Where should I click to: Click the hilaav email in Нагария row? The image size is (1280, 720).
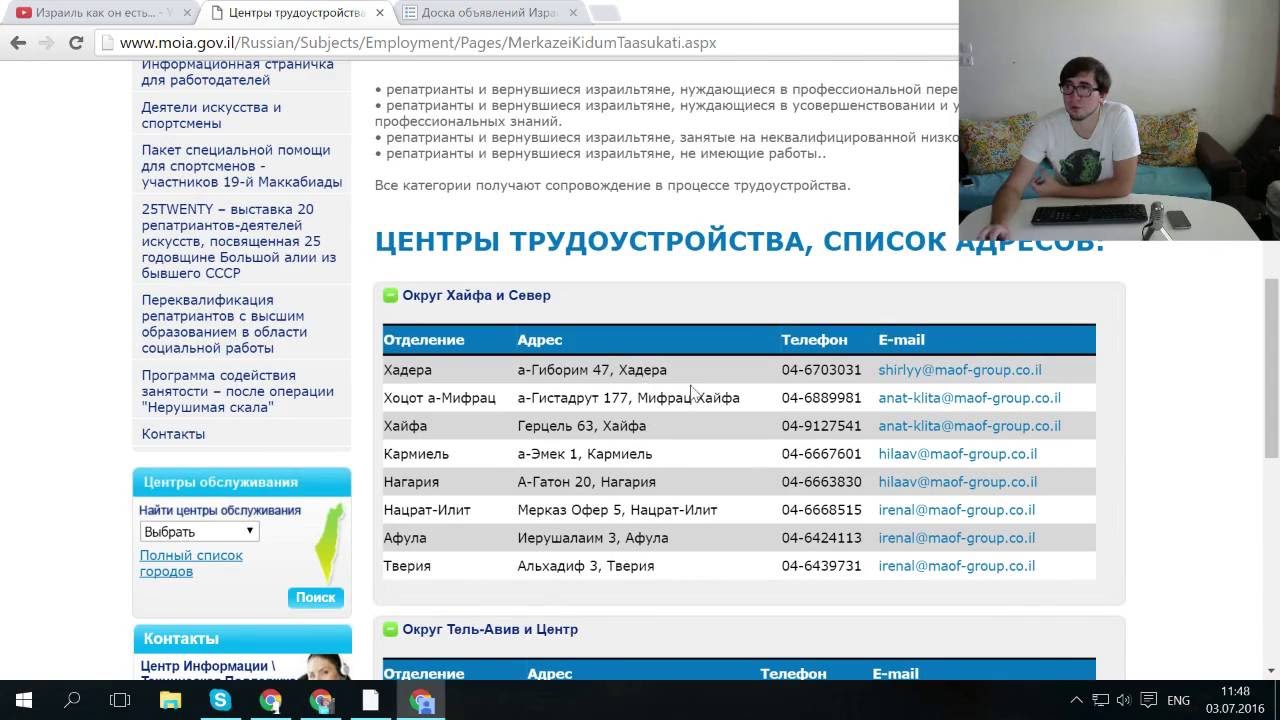point(957,482)
